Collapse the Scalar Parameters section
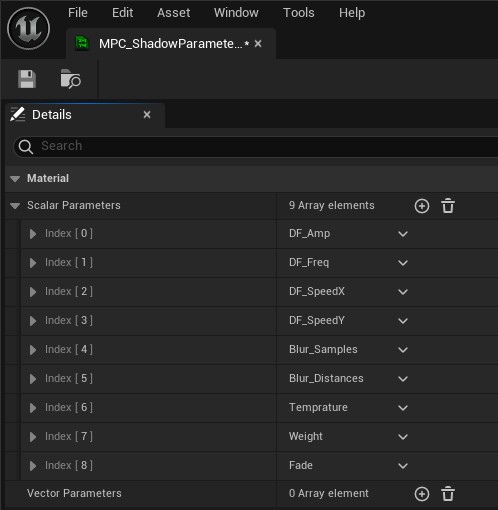The width and height of the screenshot is (498, 510). coord(15,206)
